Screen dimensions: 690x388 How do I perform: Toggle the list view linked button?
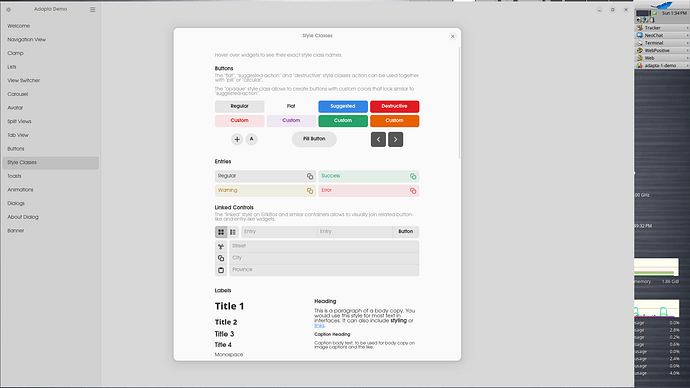233,232
